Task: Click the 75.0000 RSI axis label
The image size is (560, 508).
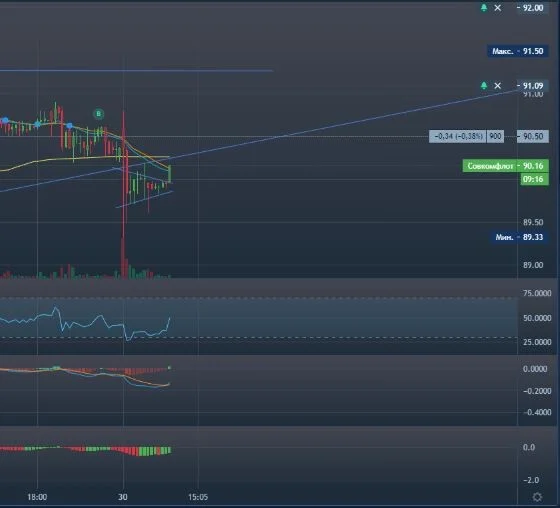Action: click(x=537, y=293)
